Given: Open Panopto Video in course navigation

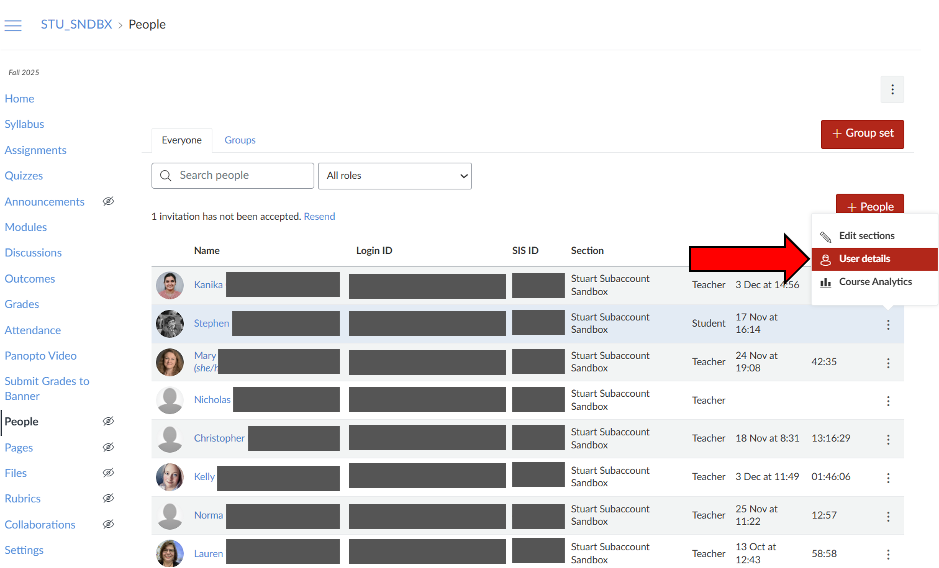Looking at the screenshot, I should coord(40,356).
